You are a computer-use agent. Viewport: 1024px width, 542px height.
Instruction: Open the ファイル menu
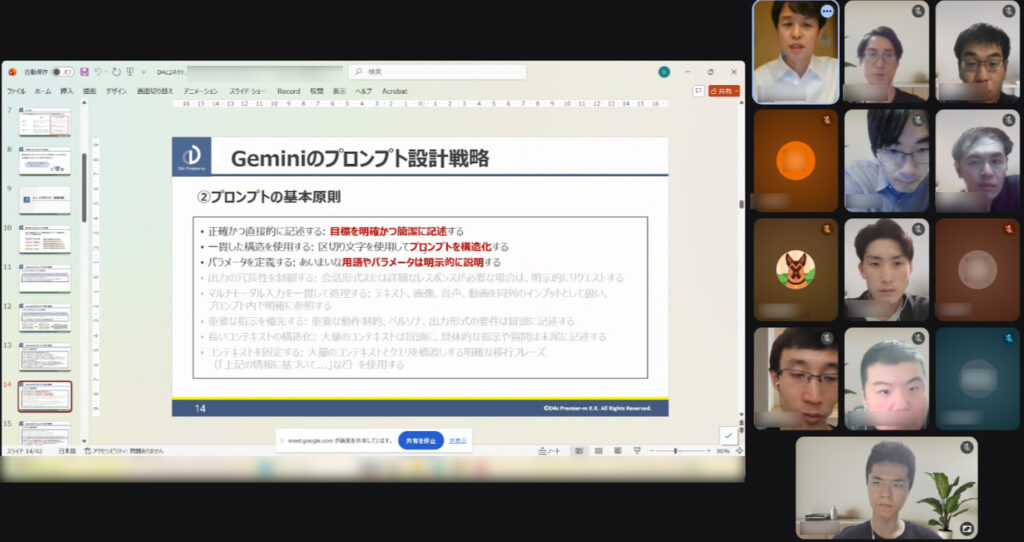point(16,91)
